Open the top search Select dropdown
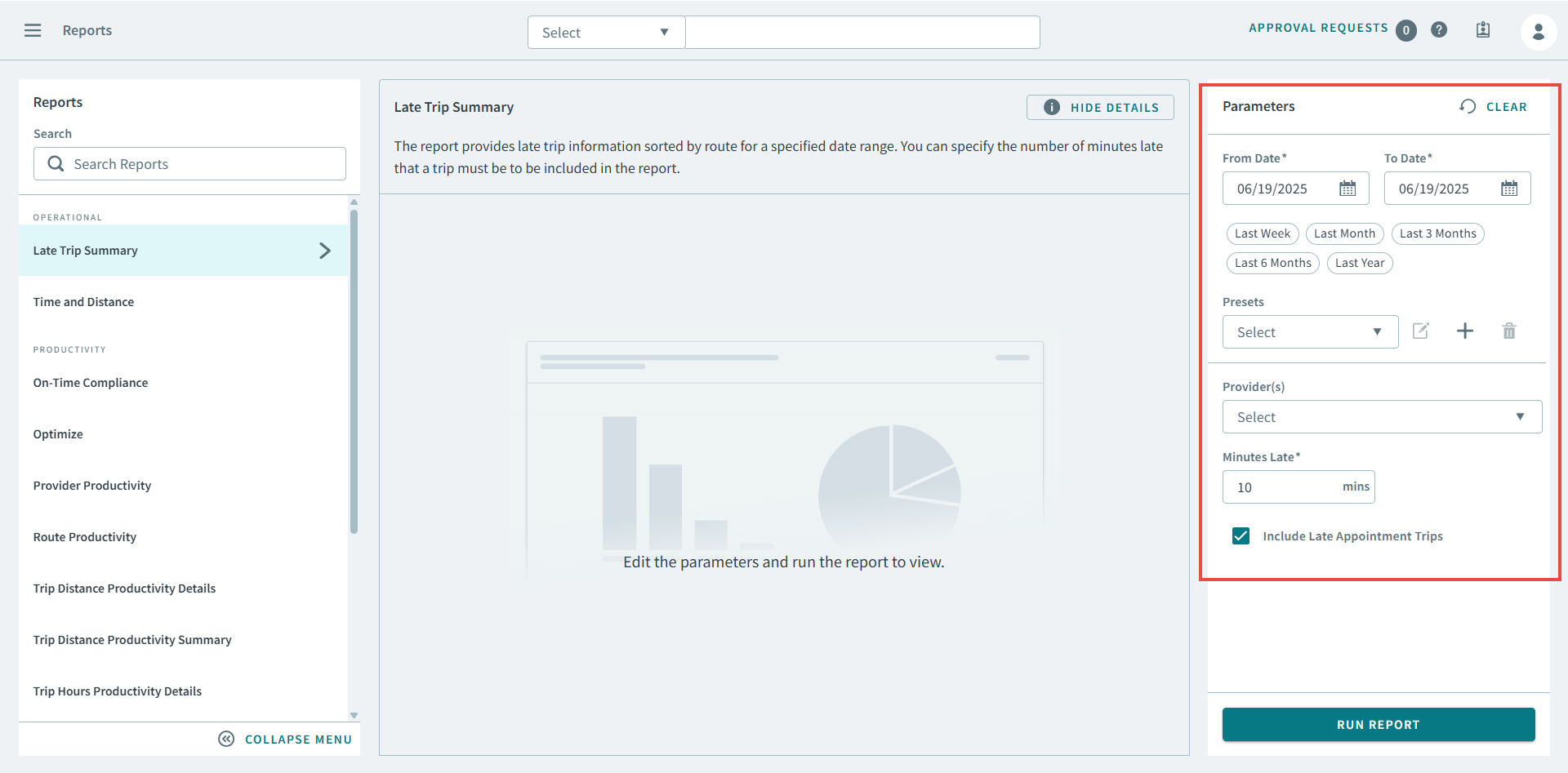This screenshot has width=1568, height=773. [x=605, y=33]
